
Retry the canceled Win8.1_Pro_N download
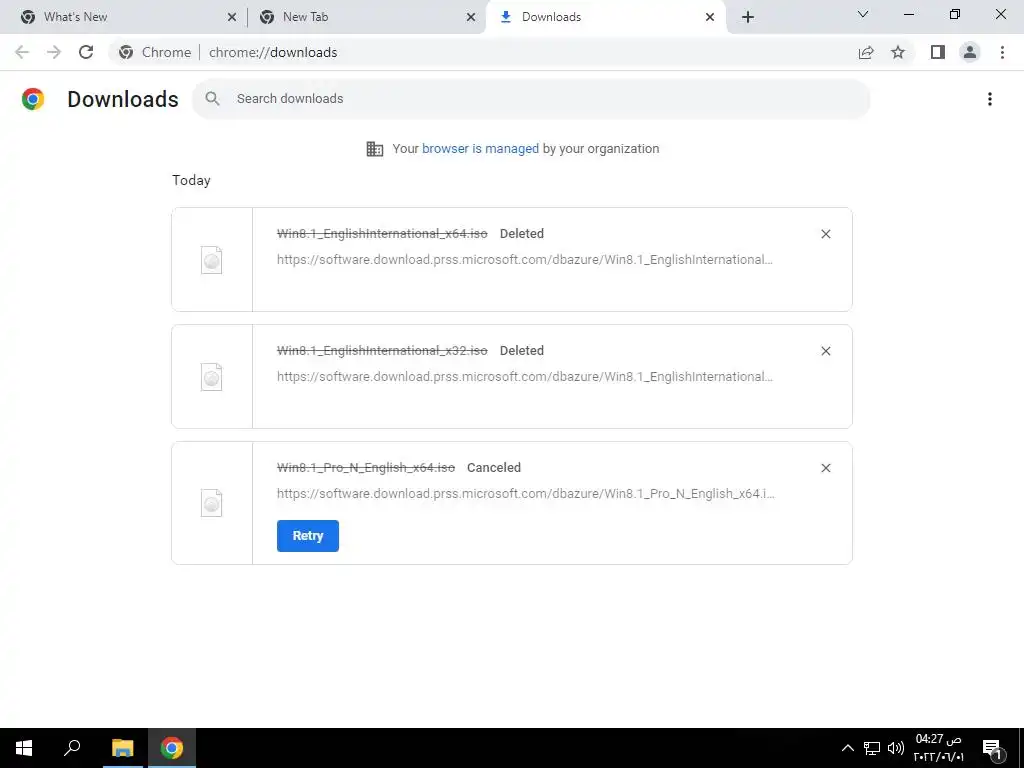point(308,536)
